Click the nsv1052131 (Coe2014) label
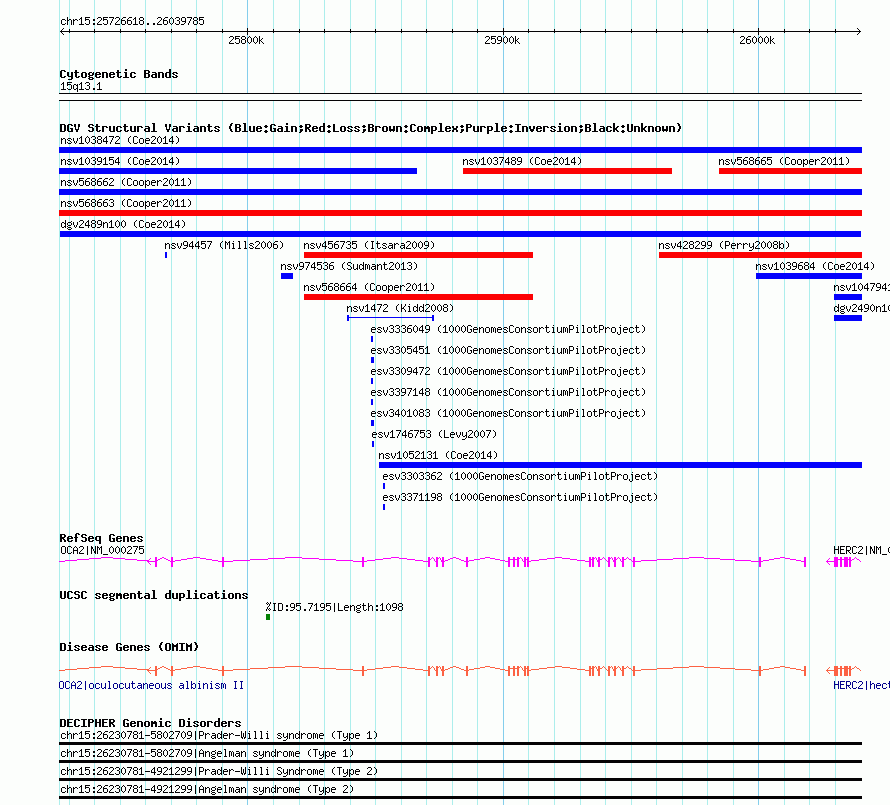 coord(438,455)
